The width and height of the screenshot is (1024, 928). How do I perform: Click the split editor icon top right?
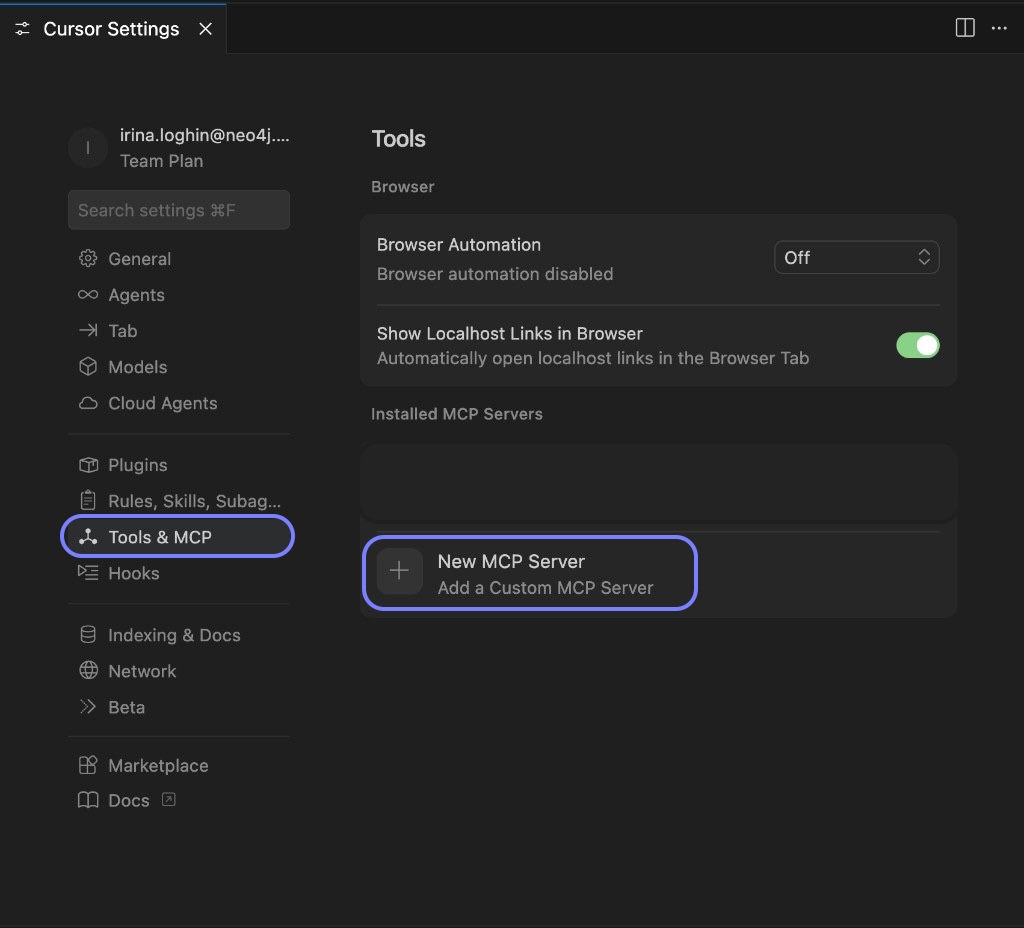click(963, 27)
